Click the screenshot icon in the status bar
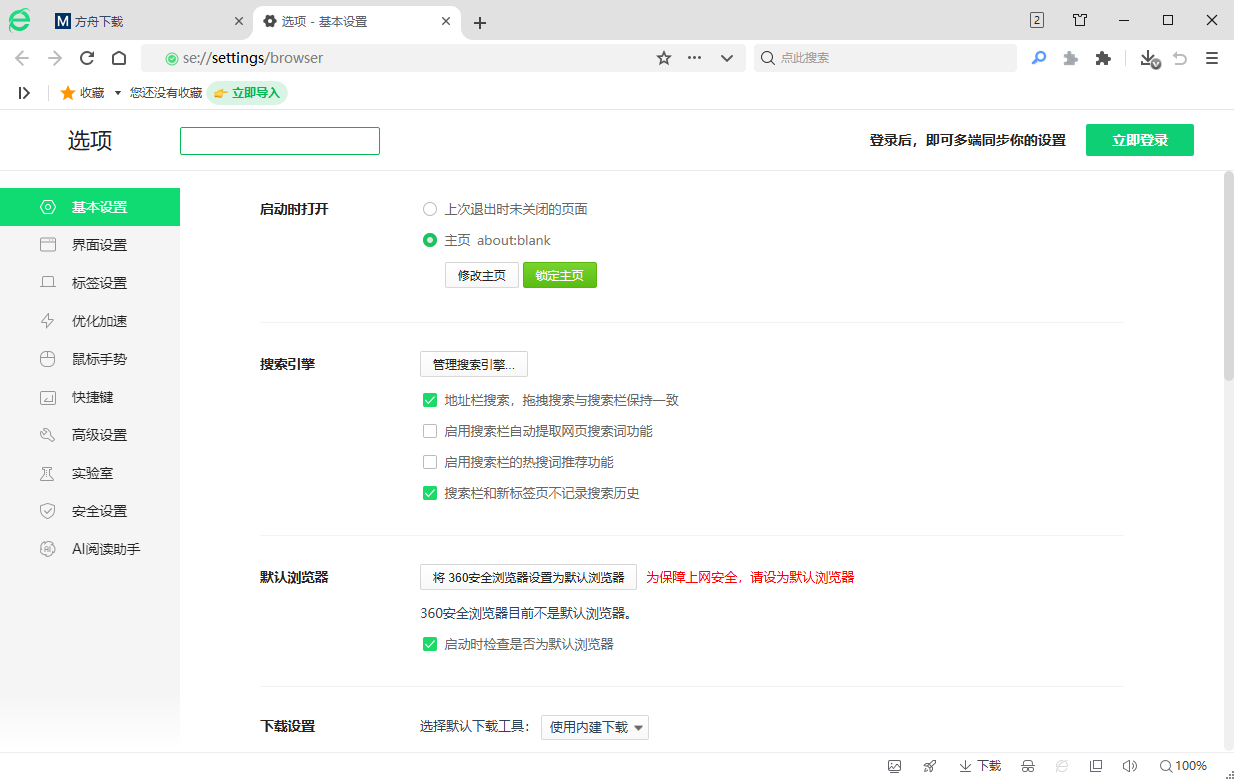This screenshot has height=779, width=1234. coord(894,765)
